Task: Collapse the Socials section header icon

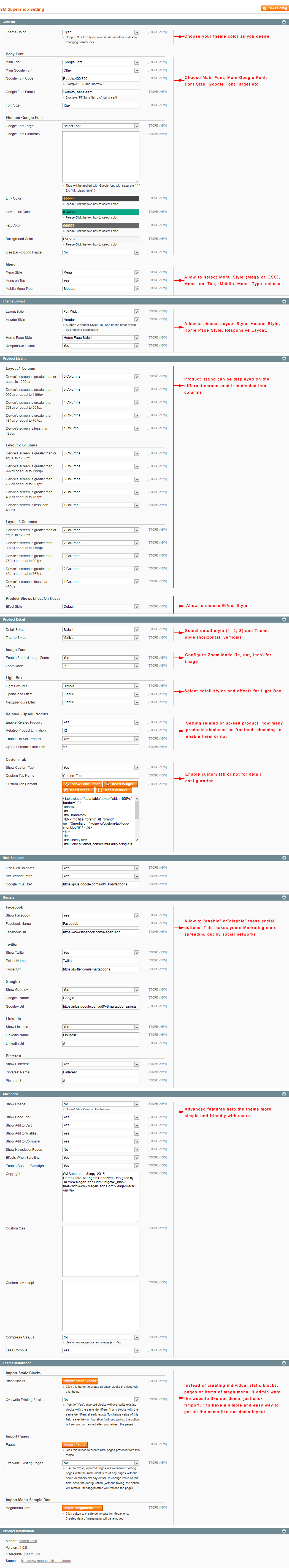Action: [x=284, y=897]
